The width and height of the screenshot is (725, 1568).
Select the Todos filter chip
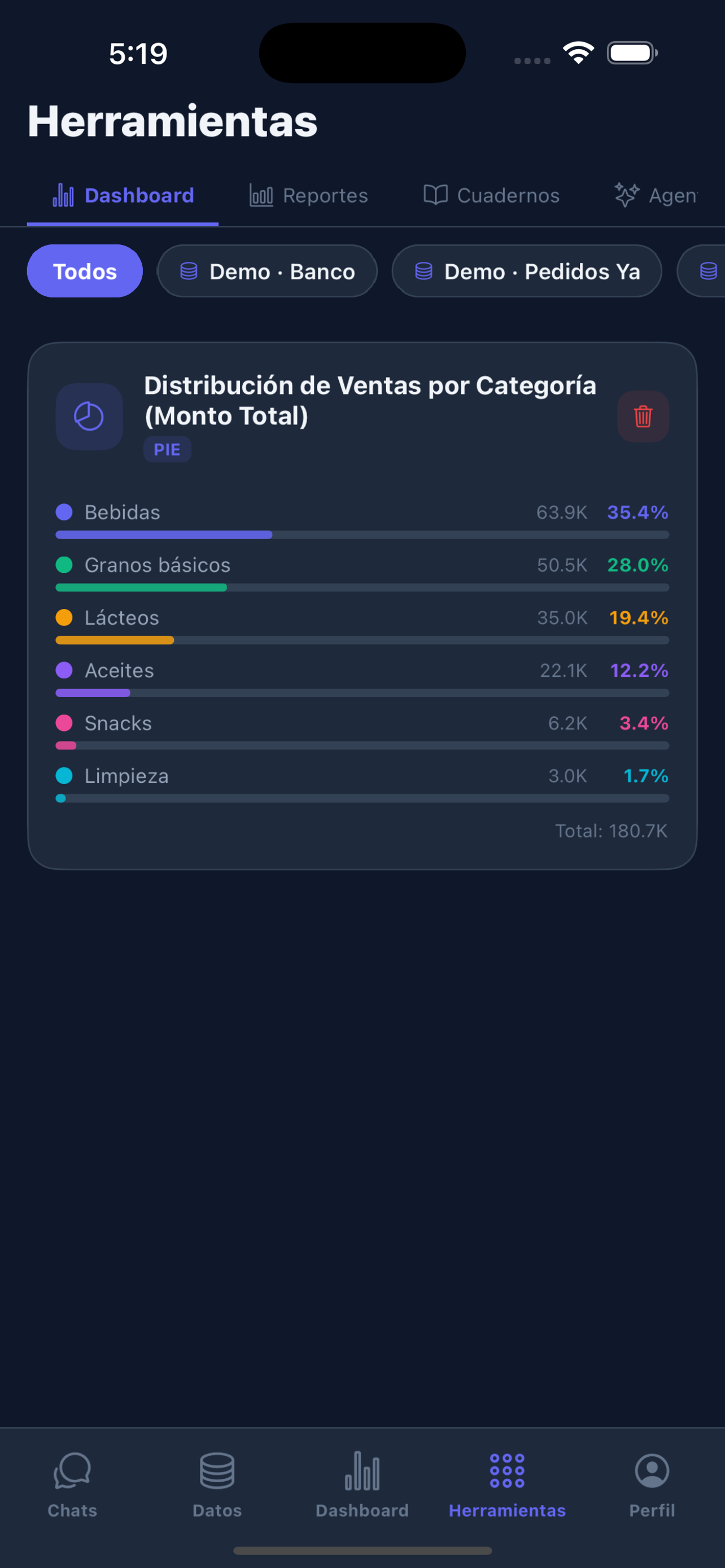(85, 271)
